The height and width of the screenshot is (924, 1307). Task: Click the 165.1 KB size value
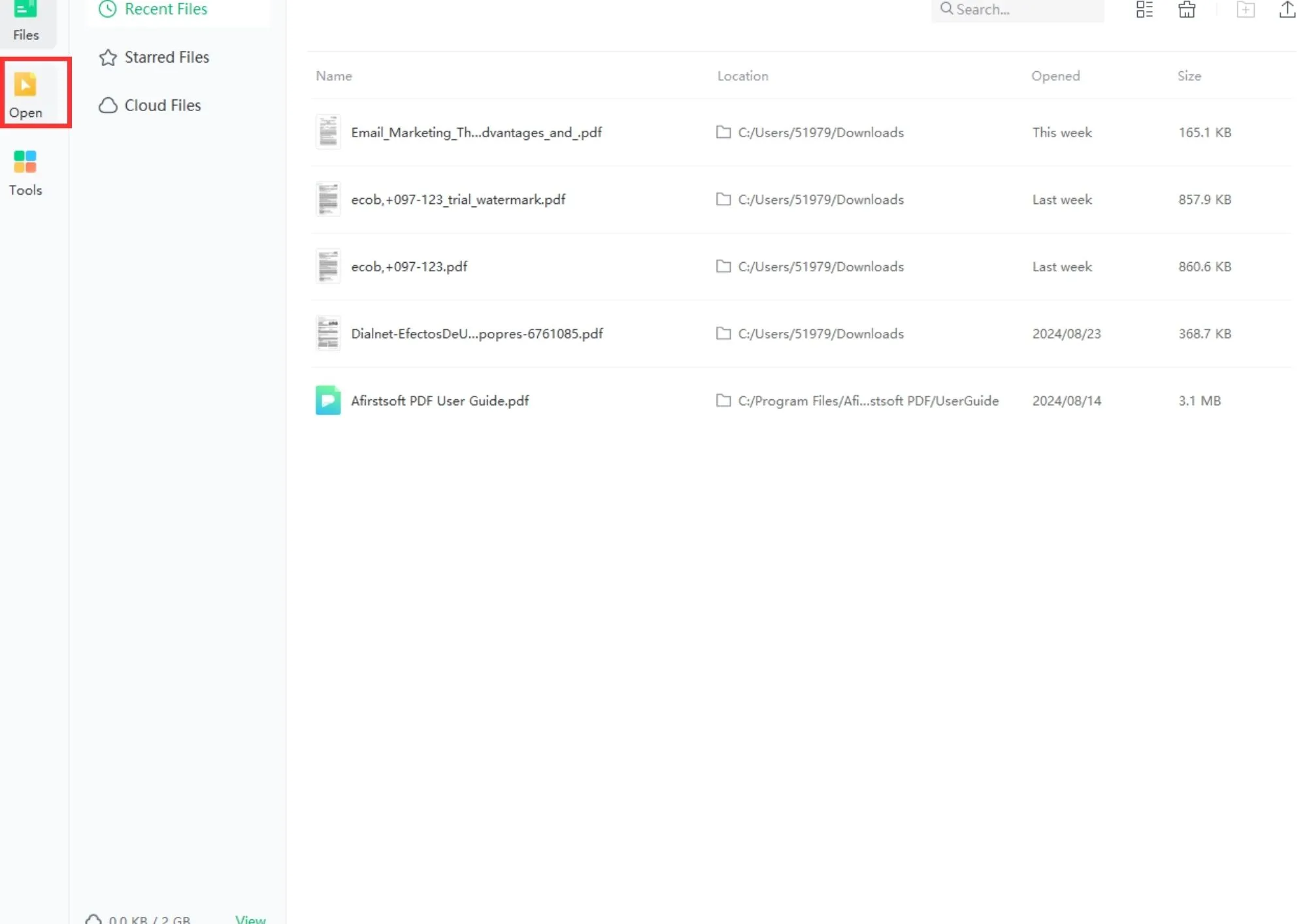point(1204,133)
